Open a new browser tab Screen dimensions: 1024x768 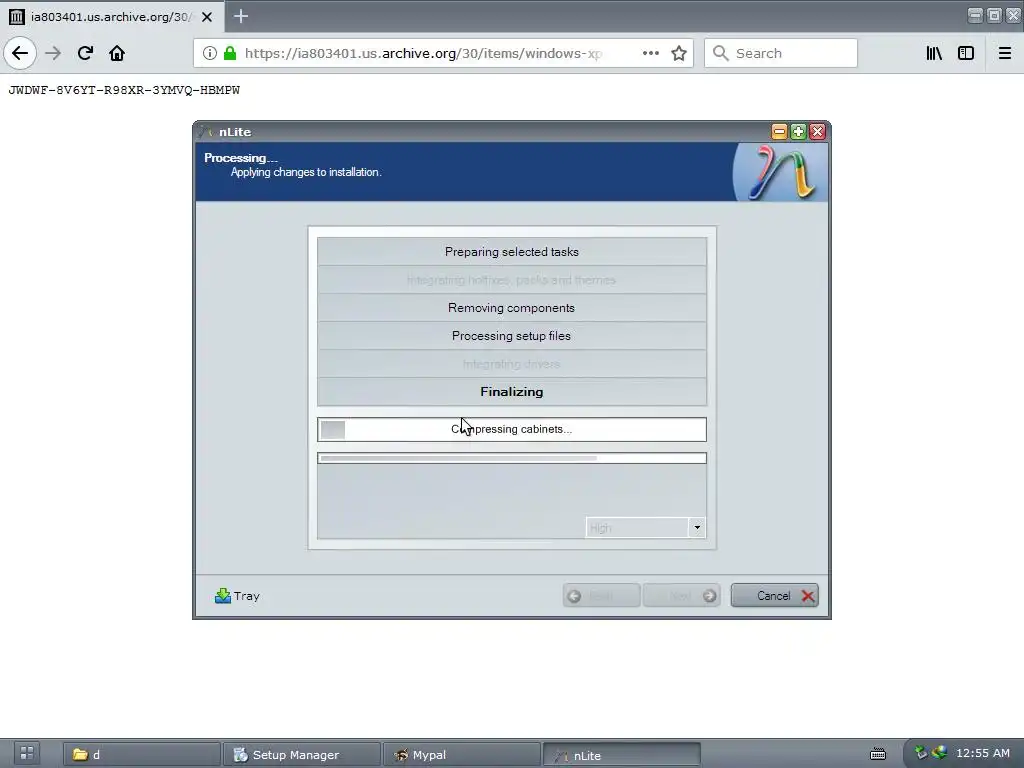[x=241, y=16]
